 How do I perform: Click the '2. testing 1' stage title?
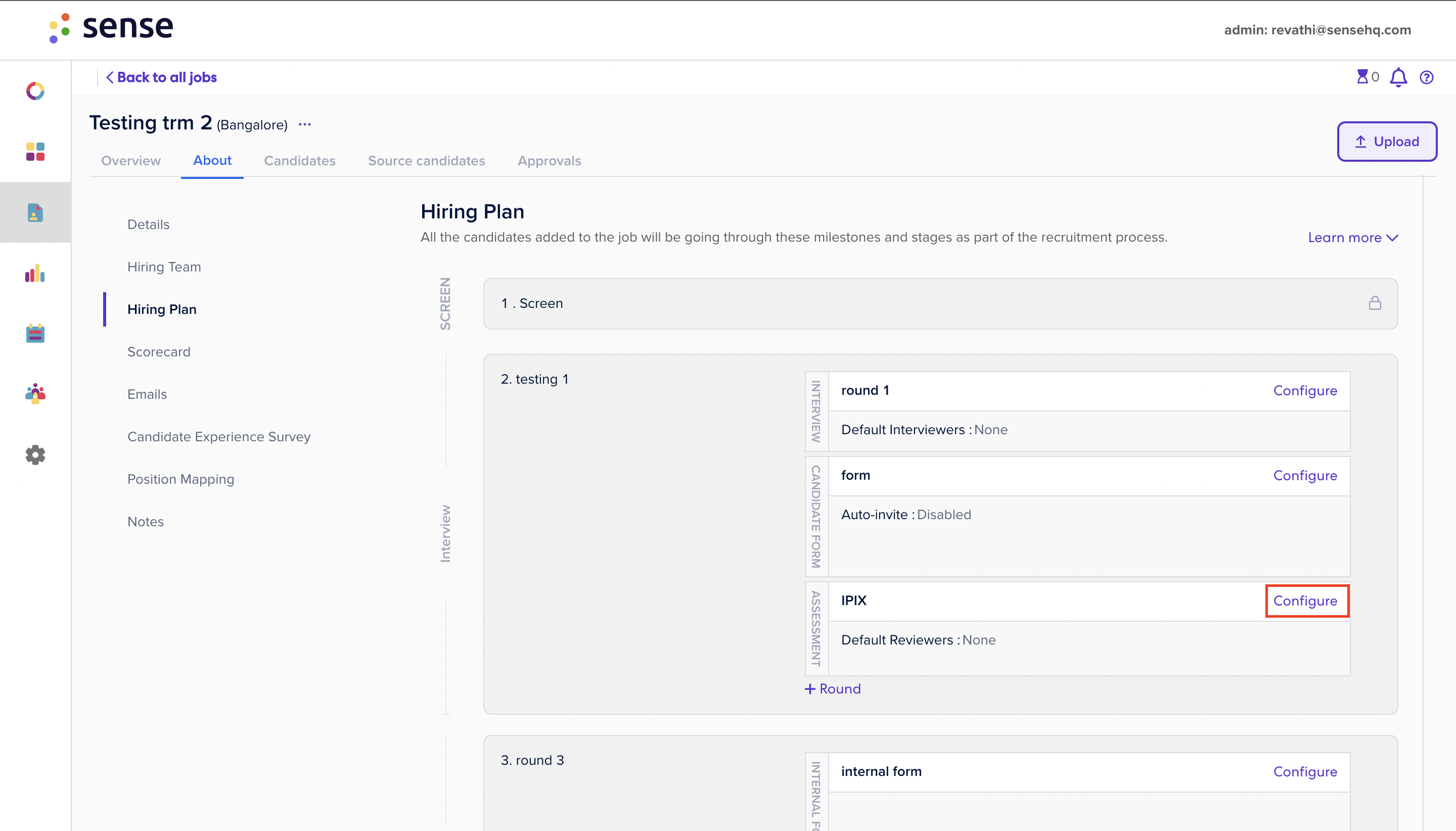point(535,379)
